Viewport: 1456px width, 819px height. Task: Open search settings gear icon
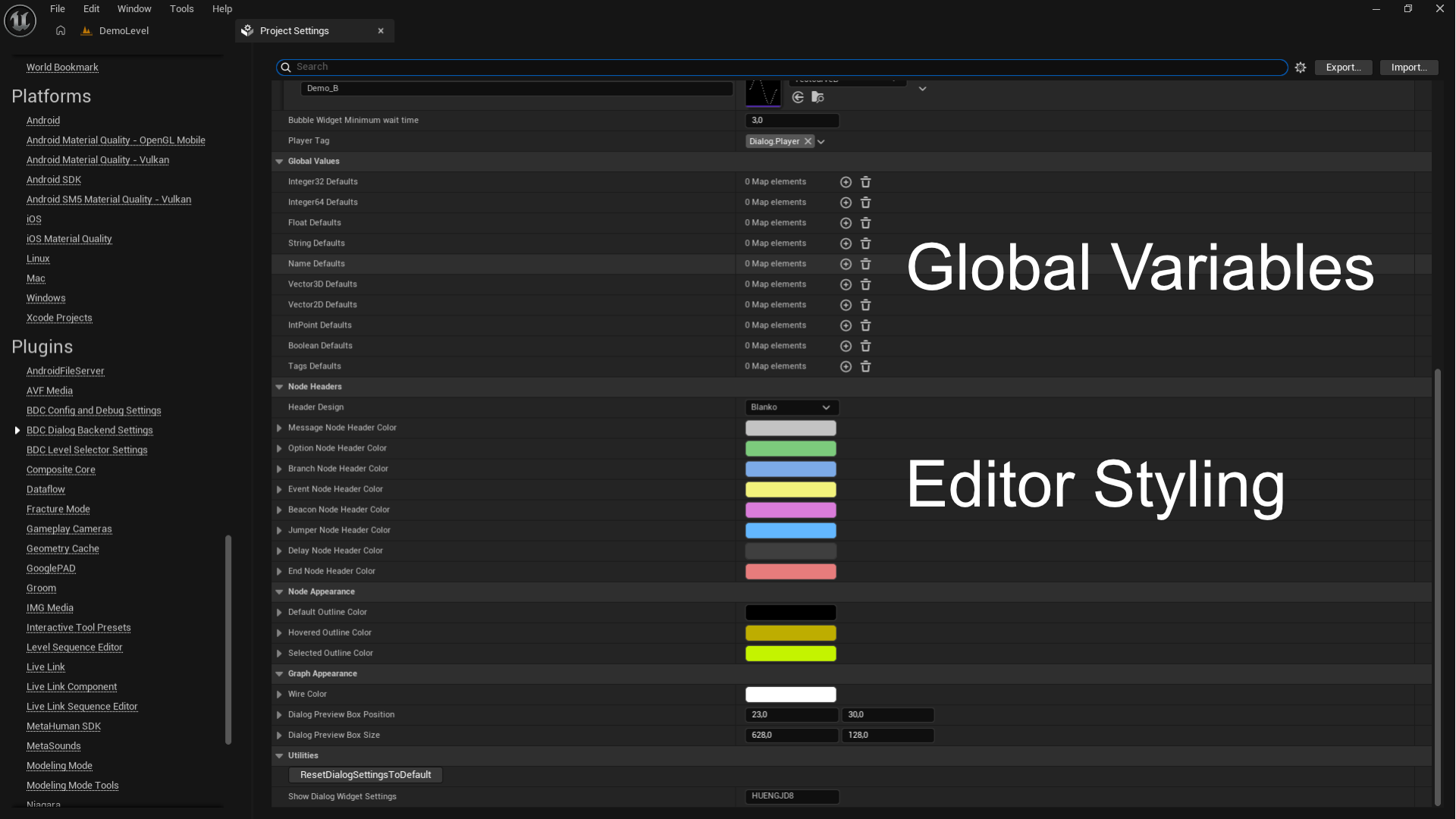1301,67
